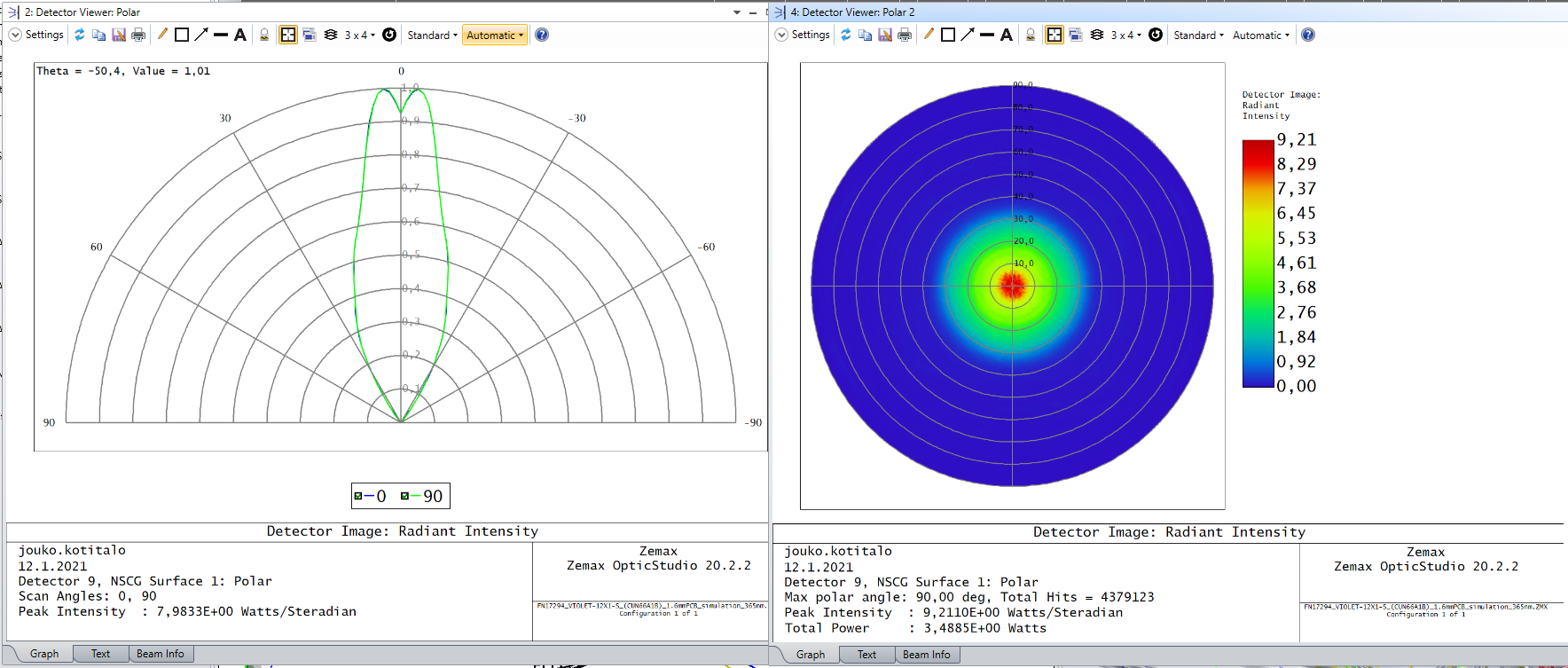Switch to Graph tab in Polar window
1568x668 pixels.
[x=44, y=654]
